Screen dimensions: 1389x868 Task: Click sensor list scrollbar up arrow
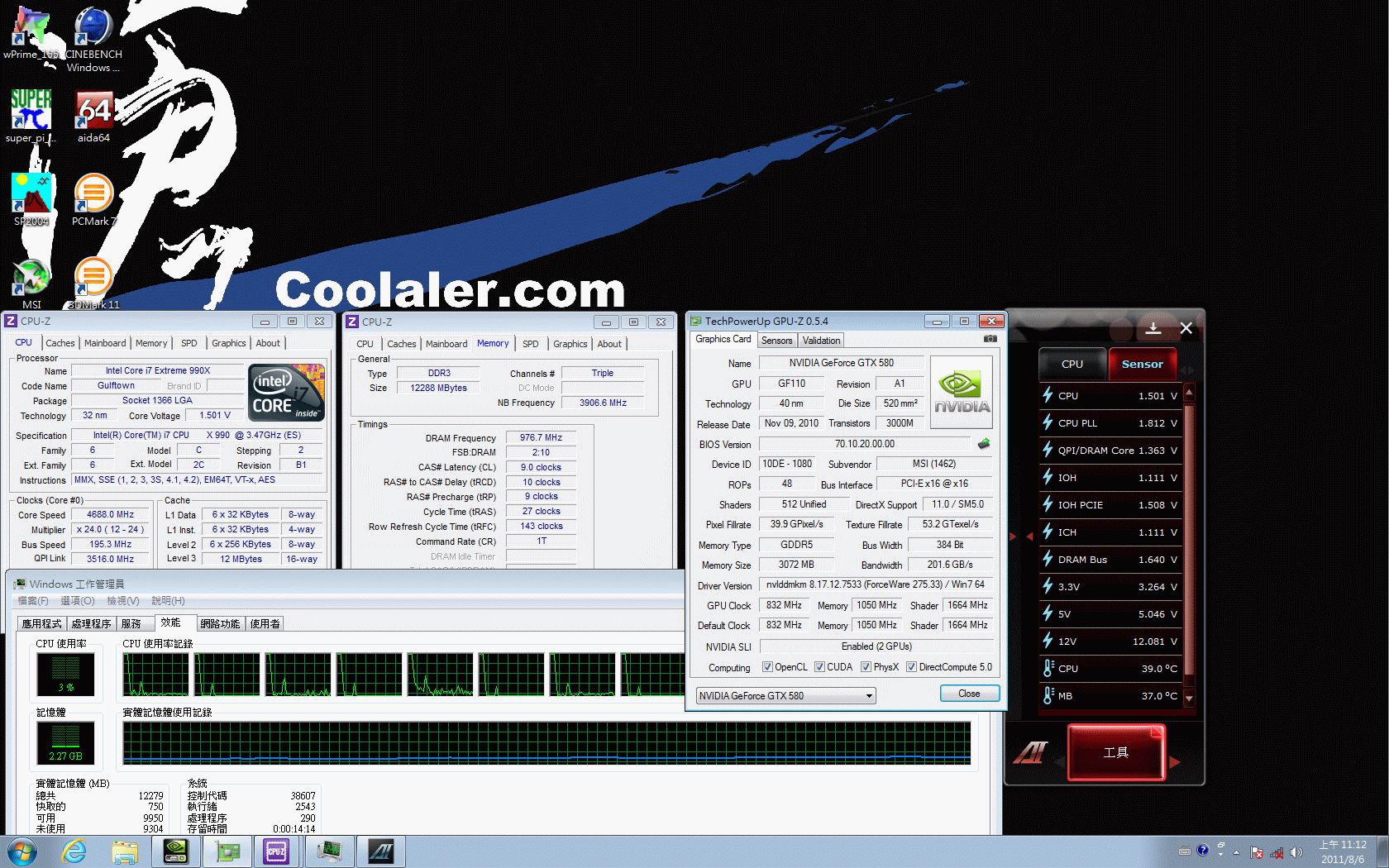click(1189, 393)
